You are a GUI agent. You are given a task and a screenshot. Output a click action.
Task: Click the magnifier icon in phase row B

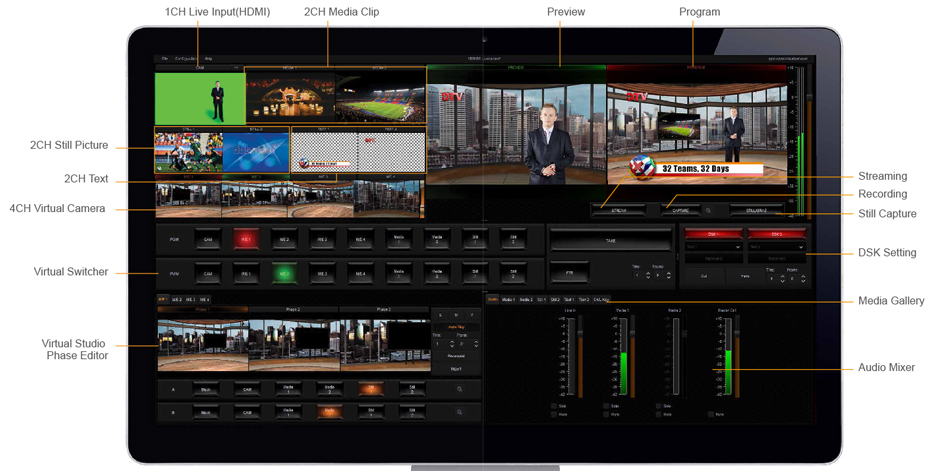click(460, 412)
